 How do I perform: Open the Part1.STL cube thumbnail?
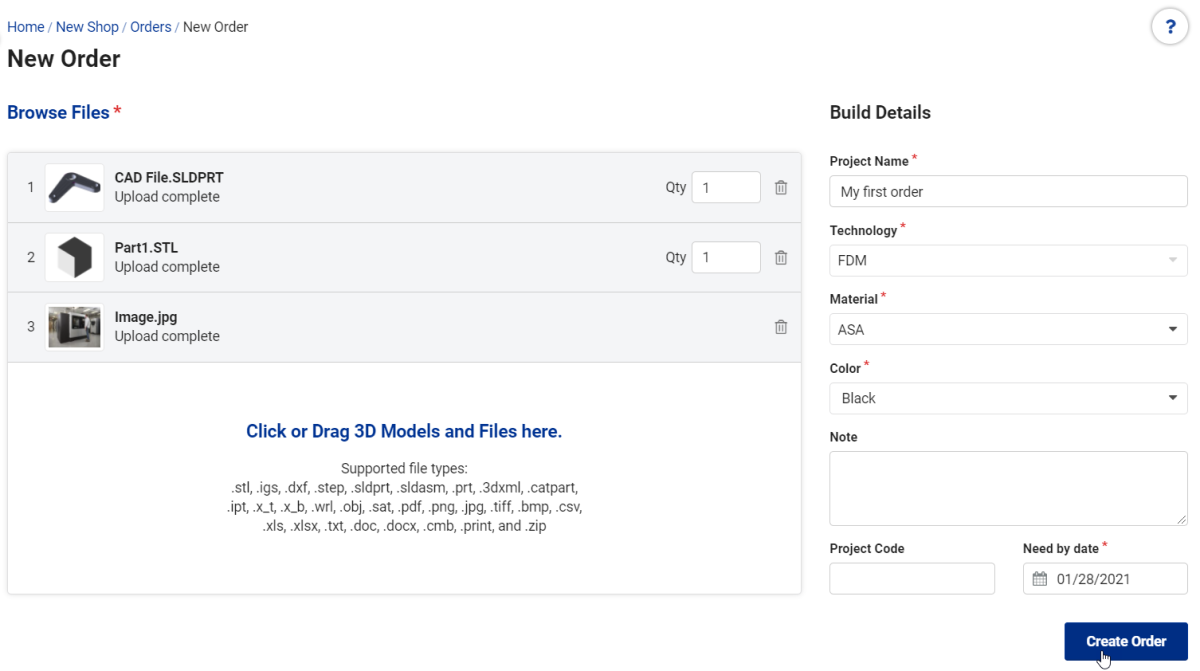pos(74,257)
